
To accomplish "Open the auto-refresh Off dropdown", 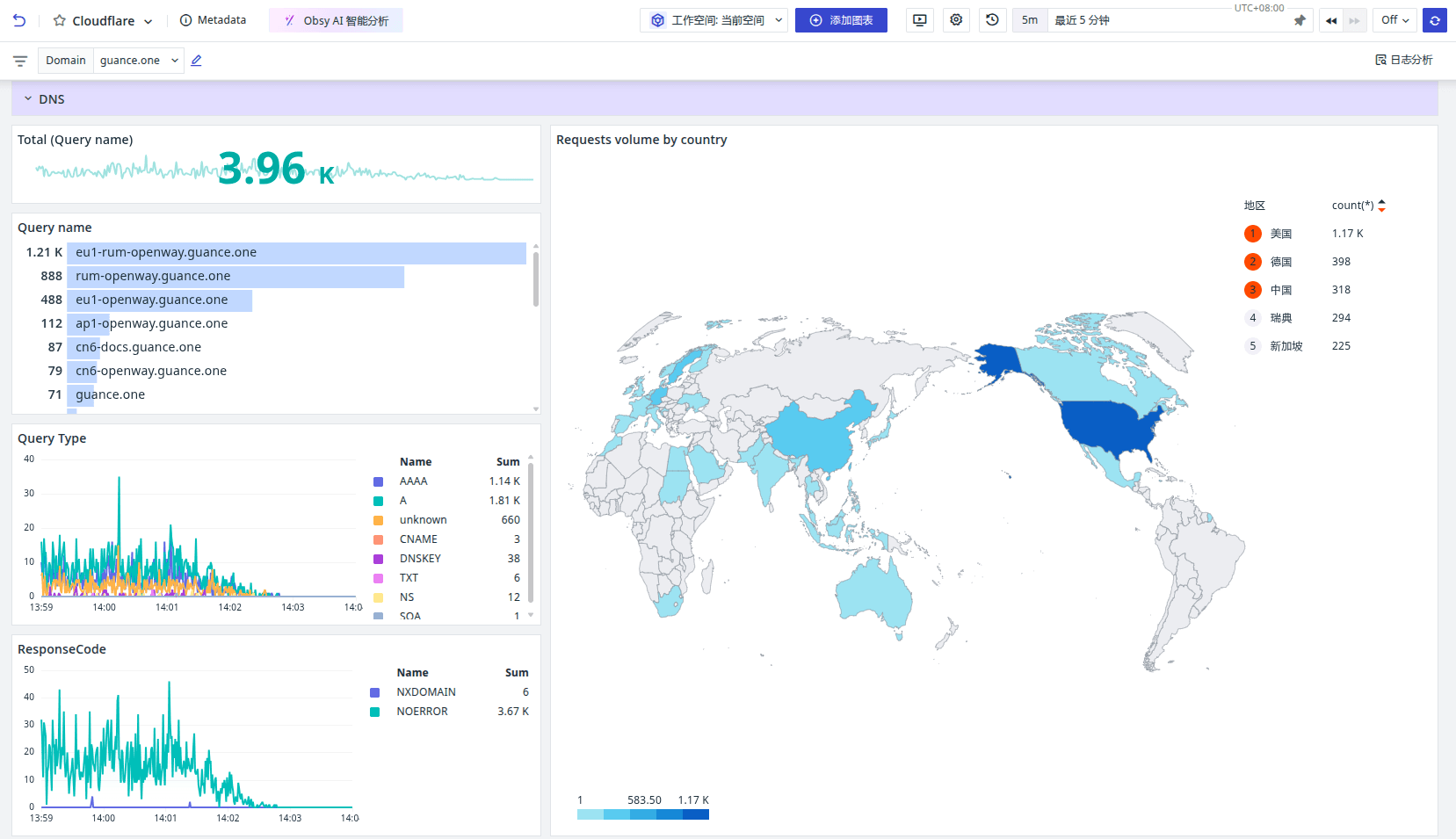I will pyautogui.click(x=1394, y=20).
